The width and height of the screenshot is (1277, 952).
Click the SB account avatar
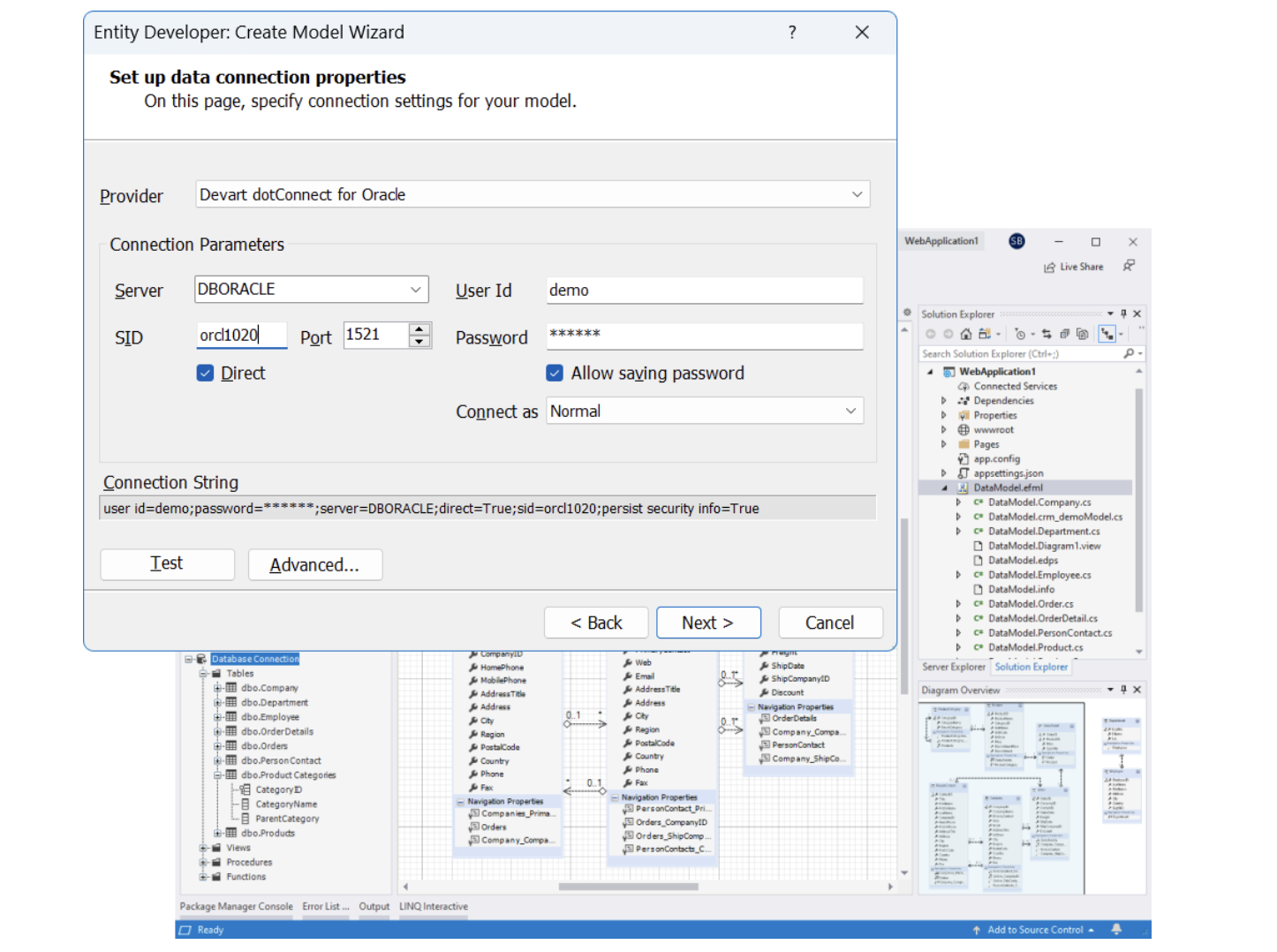pyautogui.click(x=1016, y=241)
